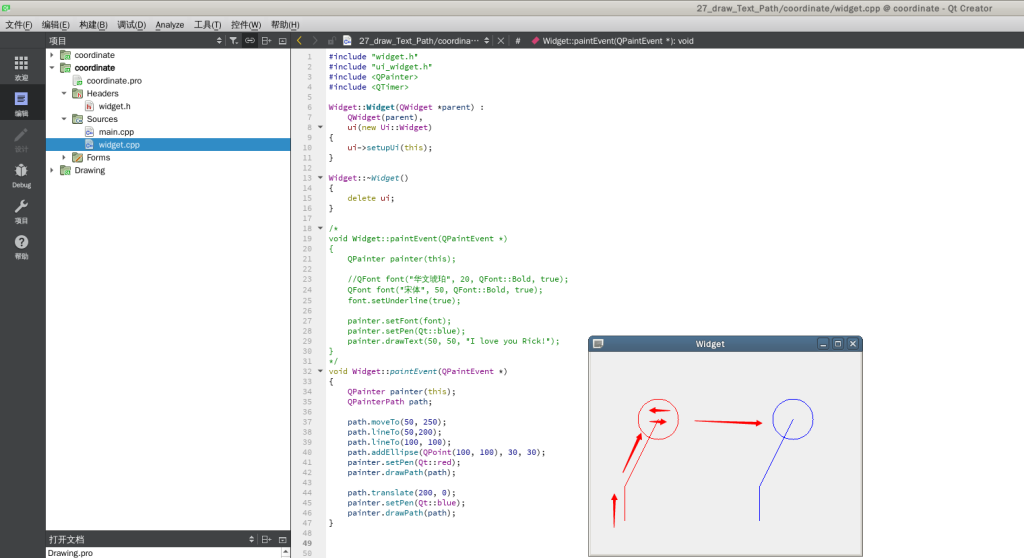
Task: Close the current document with X icon
Action: tap(502, 41)
